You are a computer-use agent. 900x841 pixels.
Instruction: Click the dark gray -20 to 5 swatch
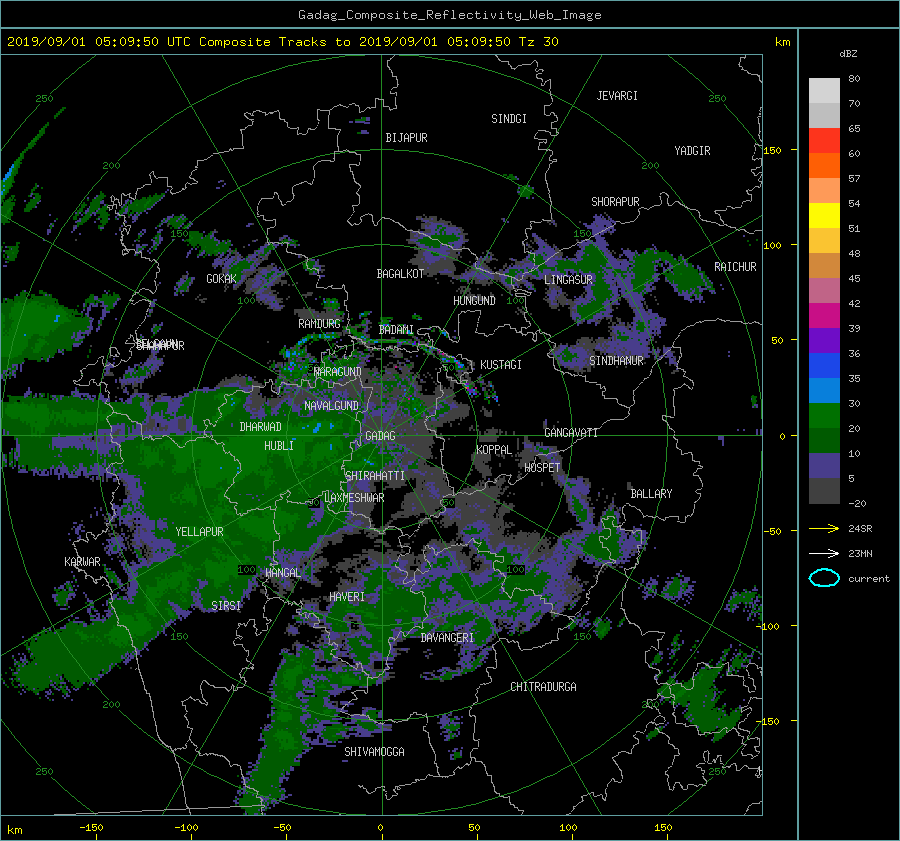click(x=824, y=491)
